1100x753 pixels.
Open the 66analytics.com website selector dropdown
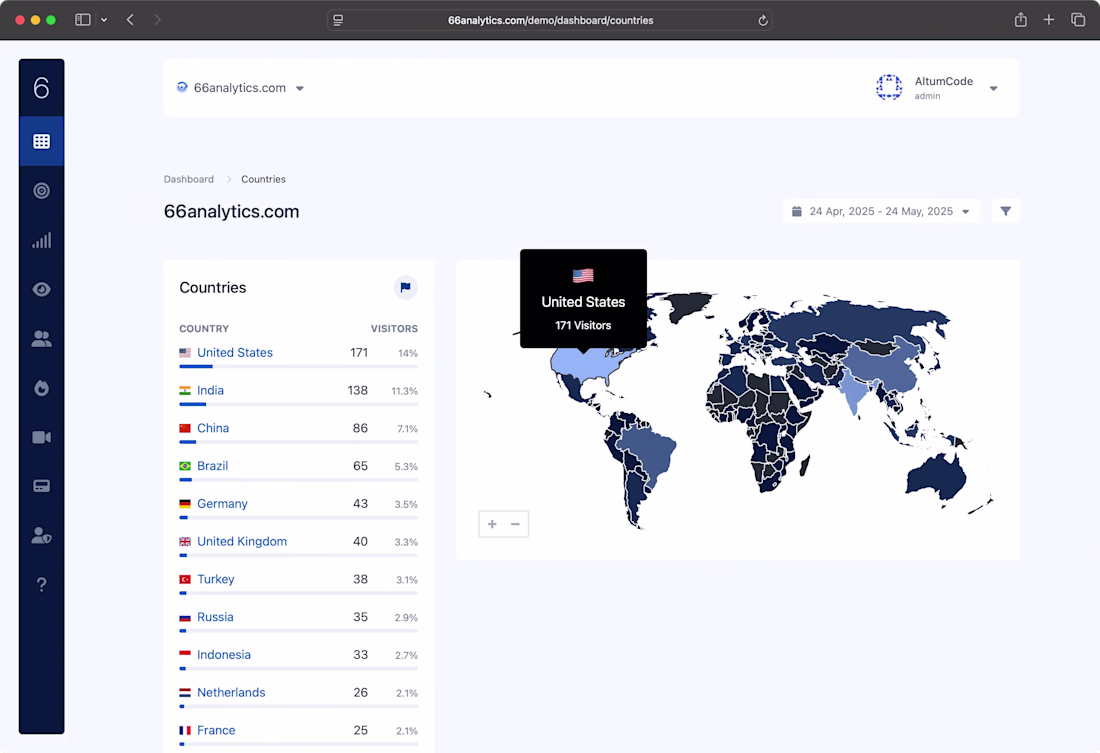pyautogui.click(x=240, y=88)
